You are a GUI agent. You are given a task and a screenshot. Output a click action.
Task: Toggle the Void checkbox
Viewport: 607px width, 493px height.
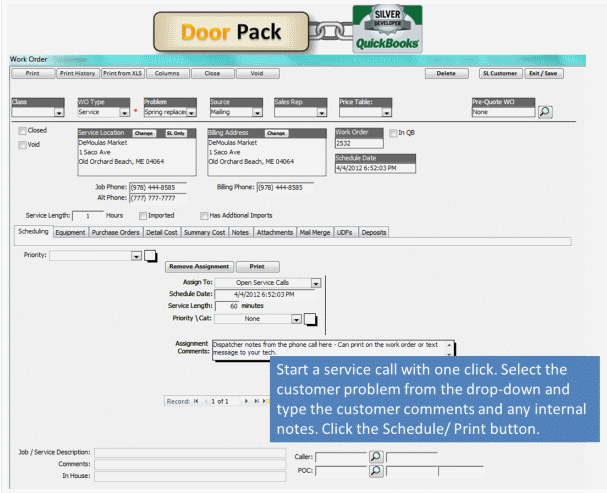22,145
